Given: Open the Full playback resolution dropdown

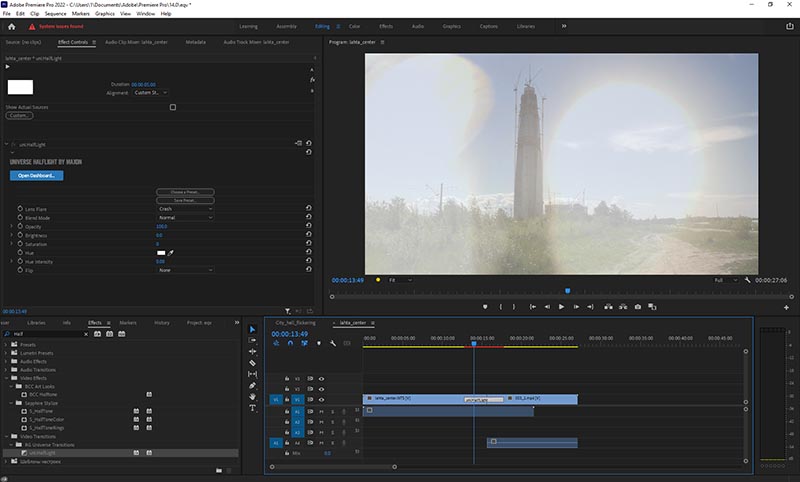Looking at the screenshot, I should pyautogui.click(x=725, y=280).
